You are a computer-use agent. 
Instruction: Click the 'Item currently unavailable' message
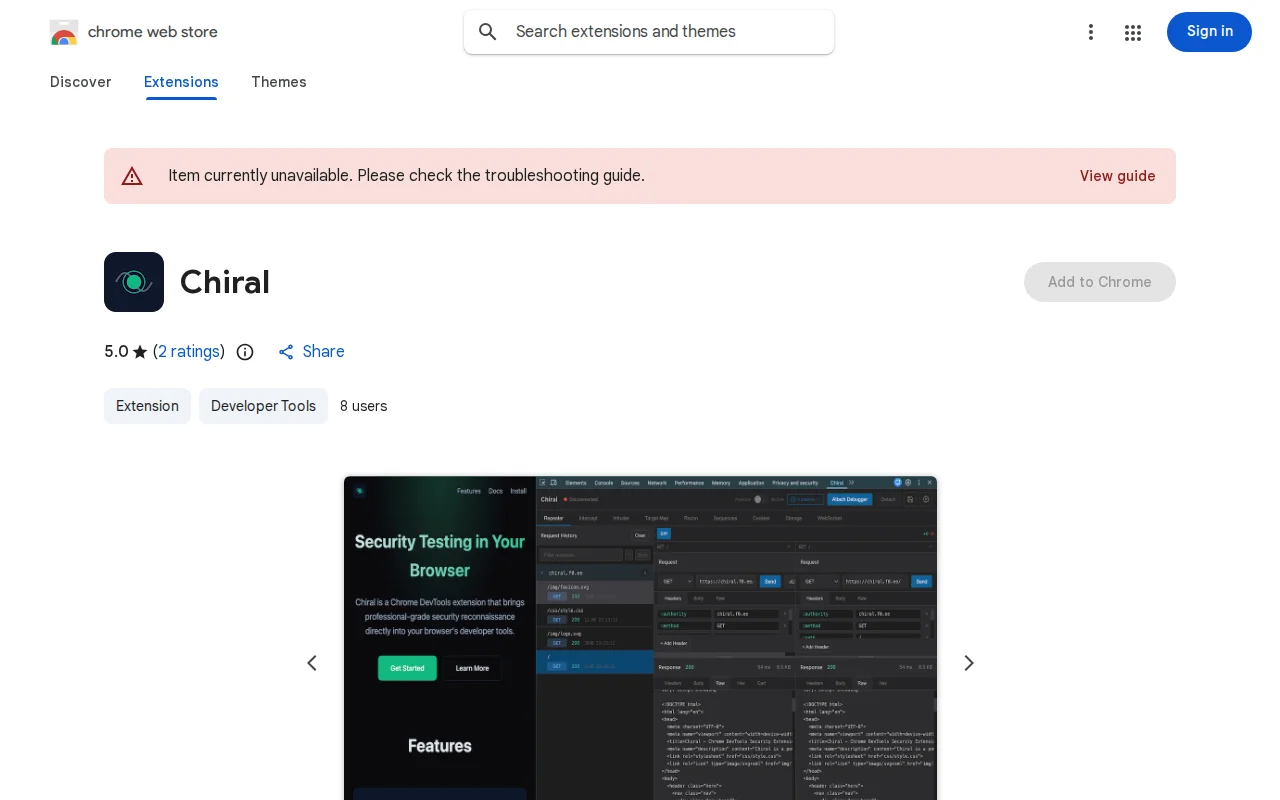[406, 176]
